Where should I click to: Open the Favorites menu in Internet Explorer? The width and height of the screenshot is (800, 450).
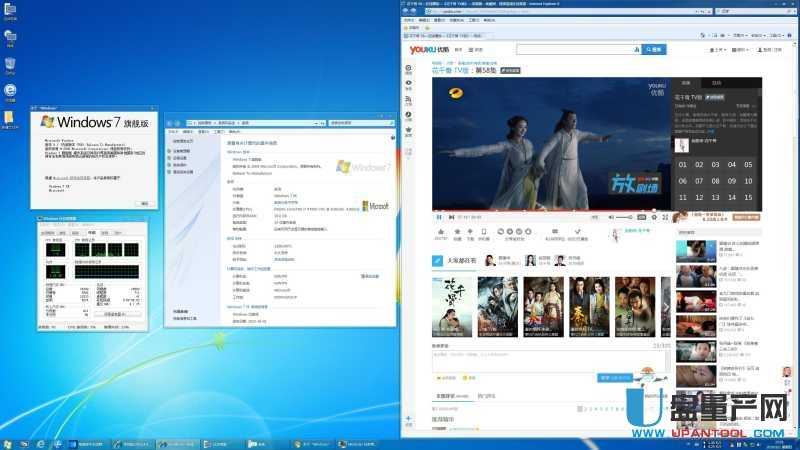[x=456, y=20]
